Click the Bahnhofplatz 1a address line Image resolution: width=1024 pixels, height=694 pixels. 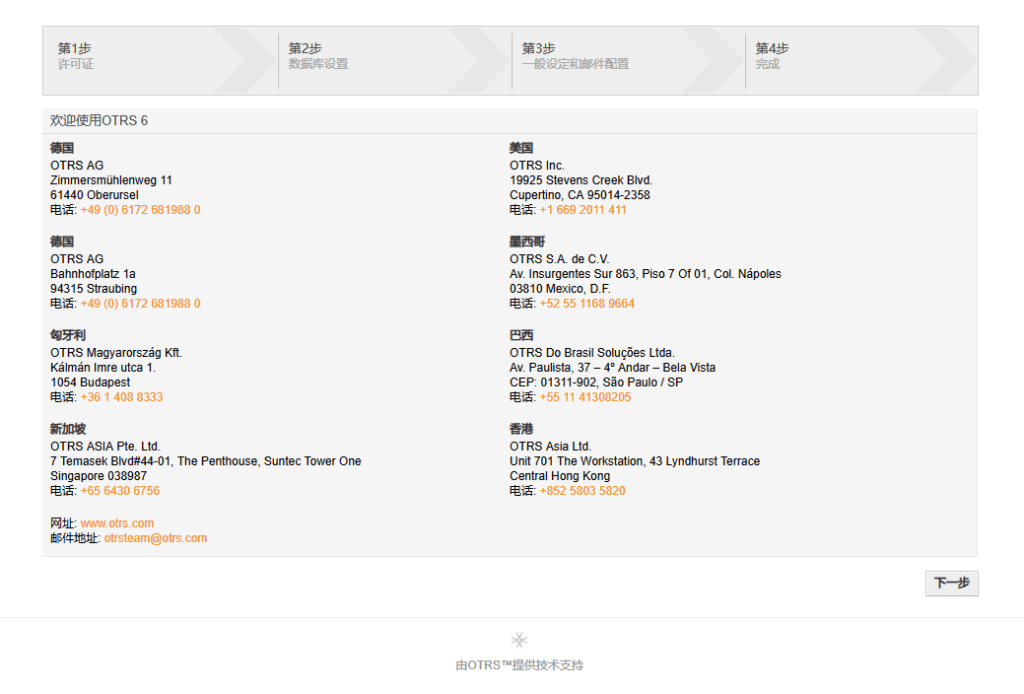click(x=93, y=274)
